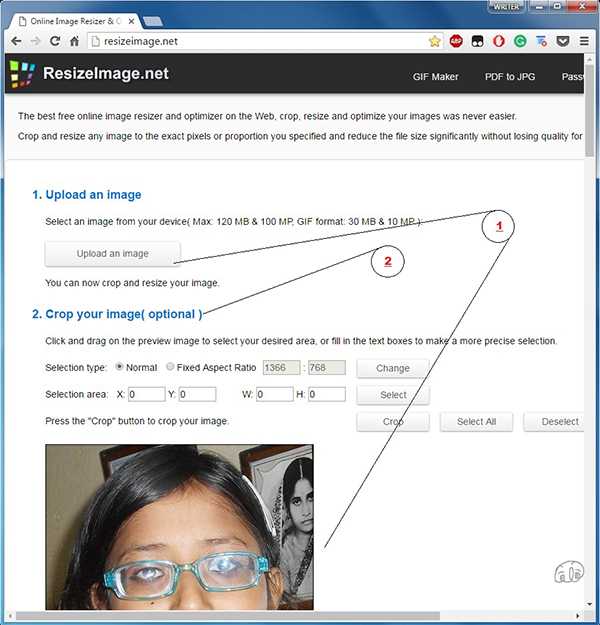Open the red Opera-style extension icon
The width and height of the screenshot is (600, 625).
[x=499, y=41]
